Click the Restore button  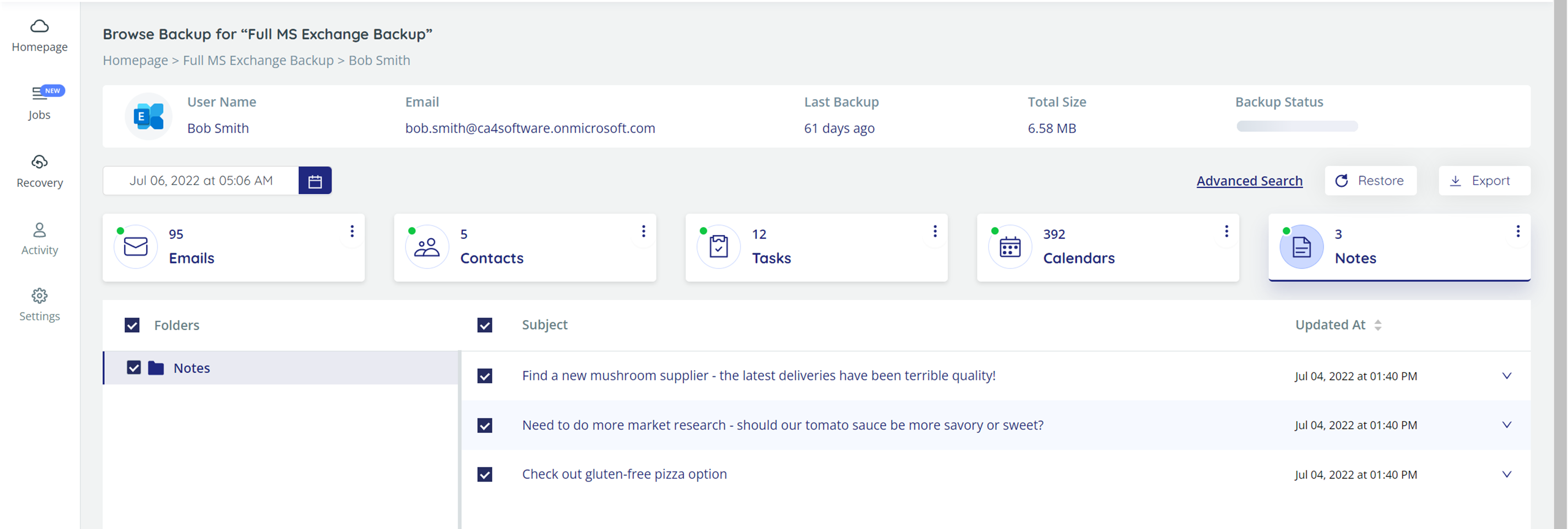coord(1371,180)
